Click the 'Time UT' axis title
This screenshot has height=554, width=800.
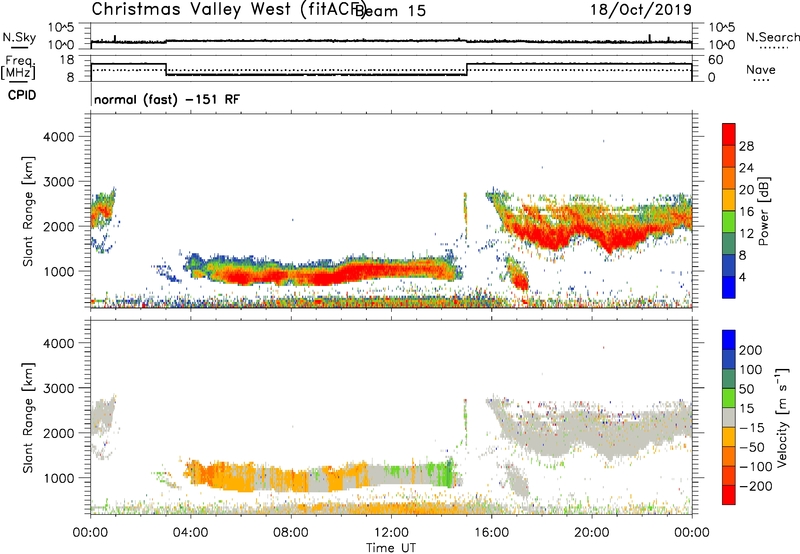click(391, 547)
